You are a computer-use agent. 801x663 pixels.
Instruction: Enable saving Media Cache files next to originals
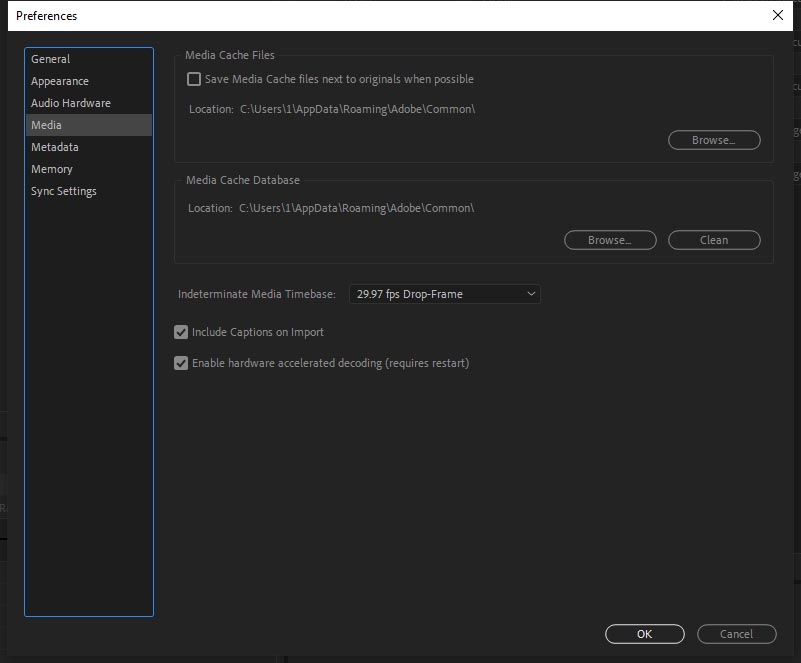[194, 79]
